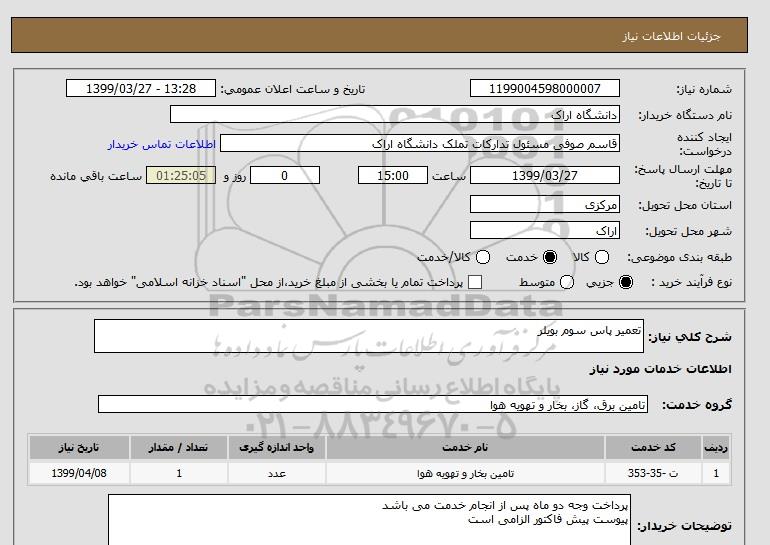Click the label ساعت باقی مانده
This screenshot has width=770, height=545.
pyautogui.click(x=96, y=176)
